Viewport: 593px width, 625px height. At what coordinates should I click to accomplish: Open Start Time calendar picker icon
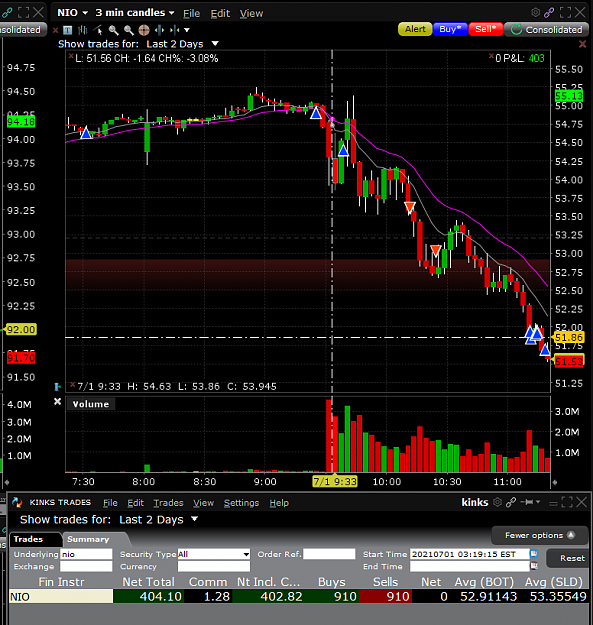pyautogui.click(x=534, y=554)
